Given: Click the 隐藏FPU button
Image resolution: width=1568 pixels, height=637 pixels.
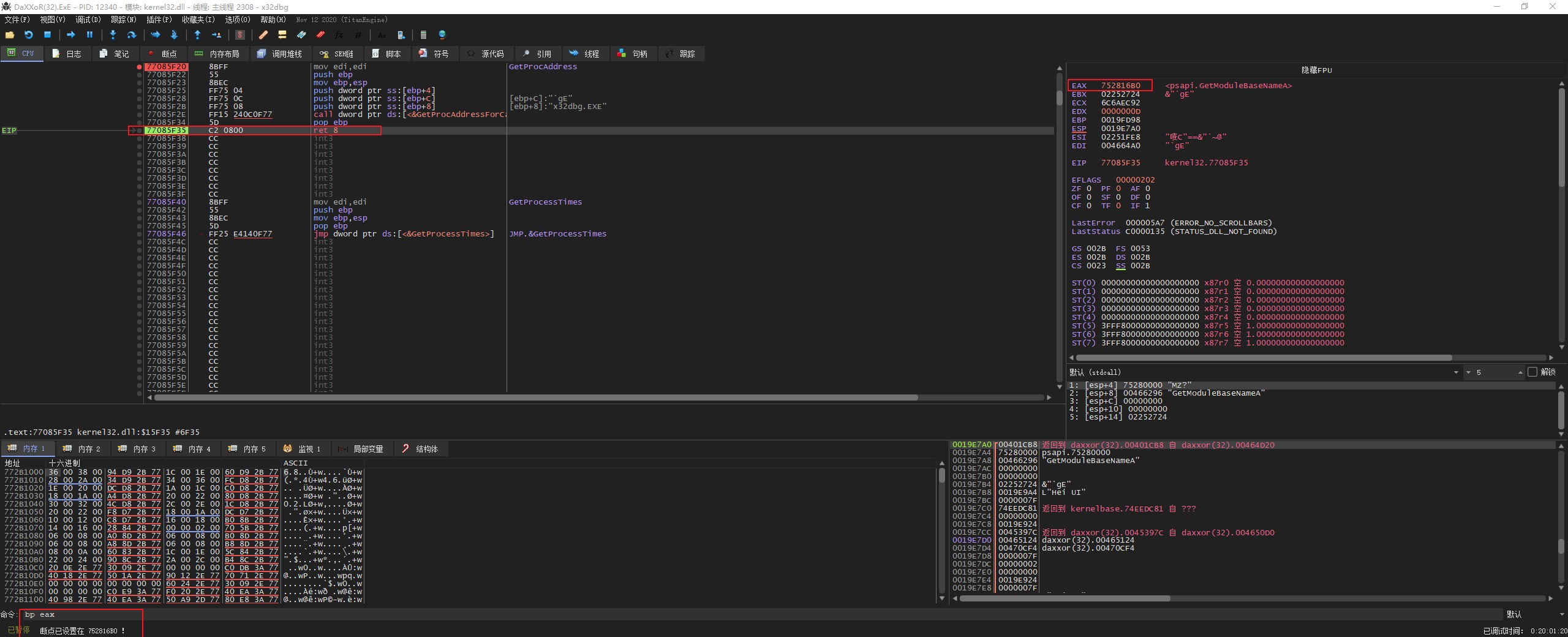Looking at the screenshot, I should coord(1316,70).
